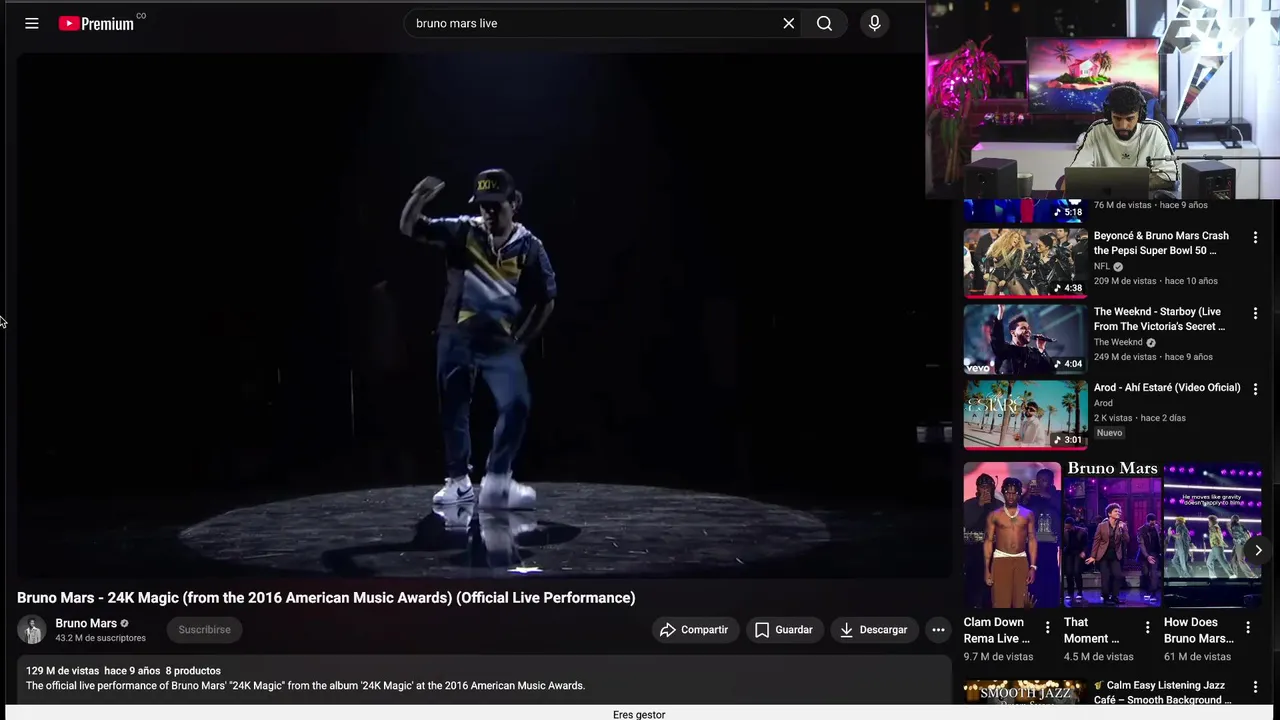The height and width of the screenshot is (720, 1280).
Task: Open 'The Weeknd - Starboy' video title
Action: (x=1159, y=319)
